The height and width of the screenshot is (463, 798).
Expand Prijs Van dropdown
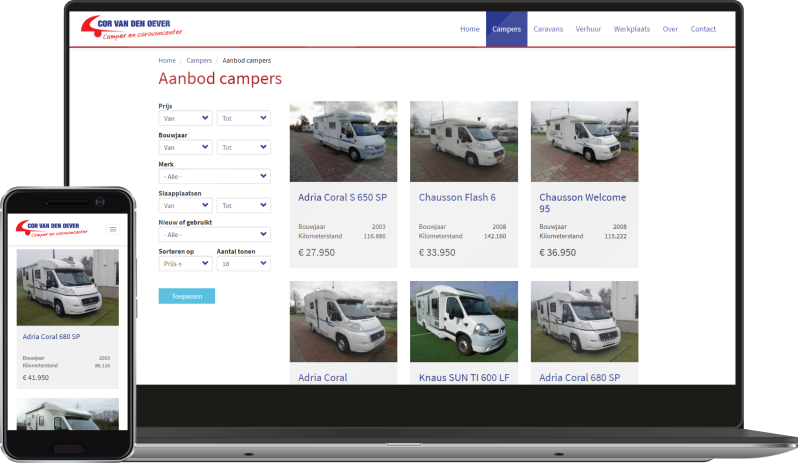(x=185, y=118)
